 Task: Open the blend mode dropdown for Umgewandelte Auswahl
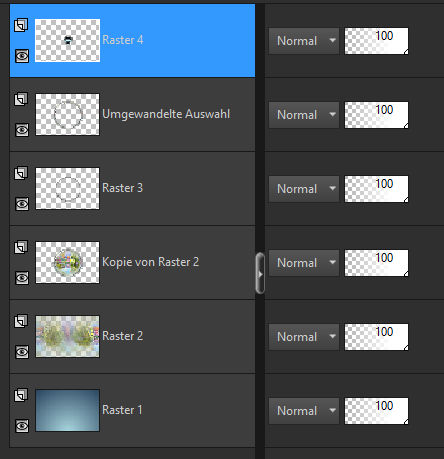click(304, 115)
